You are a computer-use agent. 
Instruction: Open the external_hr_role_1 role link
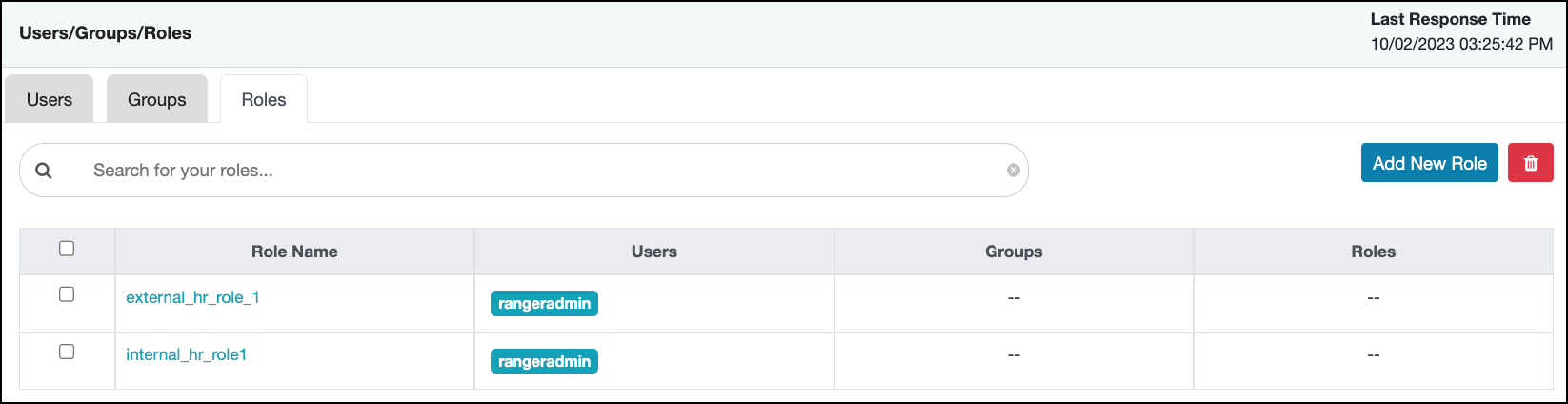click(x=192, y=297)
